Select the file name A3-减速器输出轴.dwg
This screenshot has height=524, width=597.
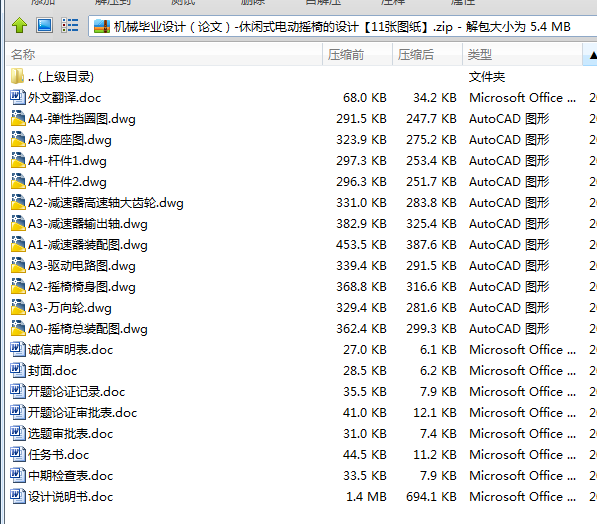[x=88, y=224]
